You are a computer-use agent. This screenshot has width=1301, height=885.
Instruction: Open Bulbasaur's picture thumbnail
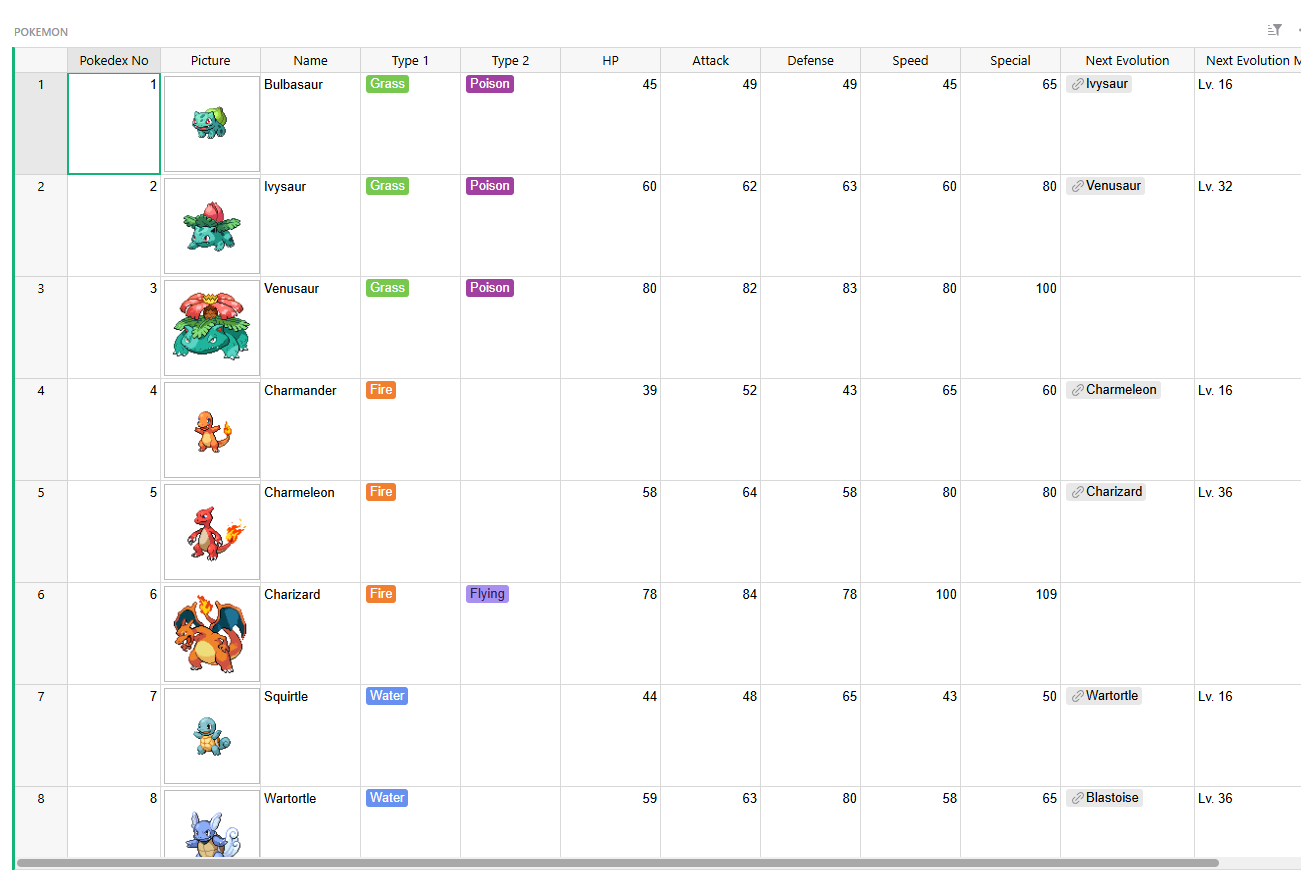212,124
